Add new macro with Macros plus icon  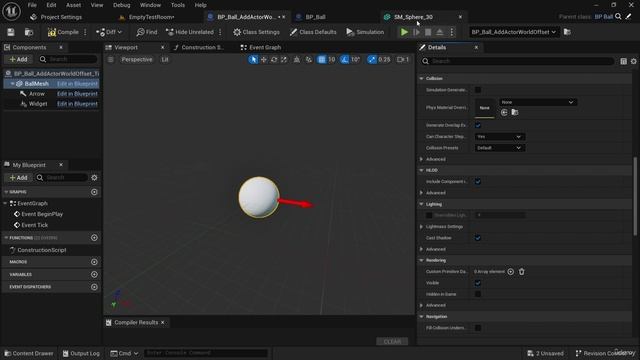pos(94,262)
